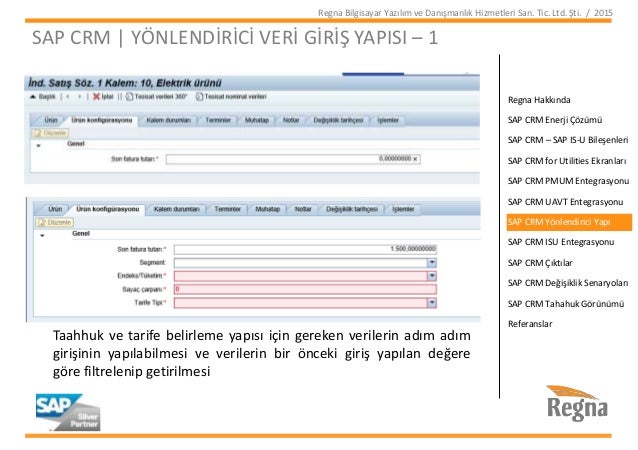The image size is (638, 450).
Task: Click the Regna Bilgisayar header text
Action: click(x=465, y=13)
